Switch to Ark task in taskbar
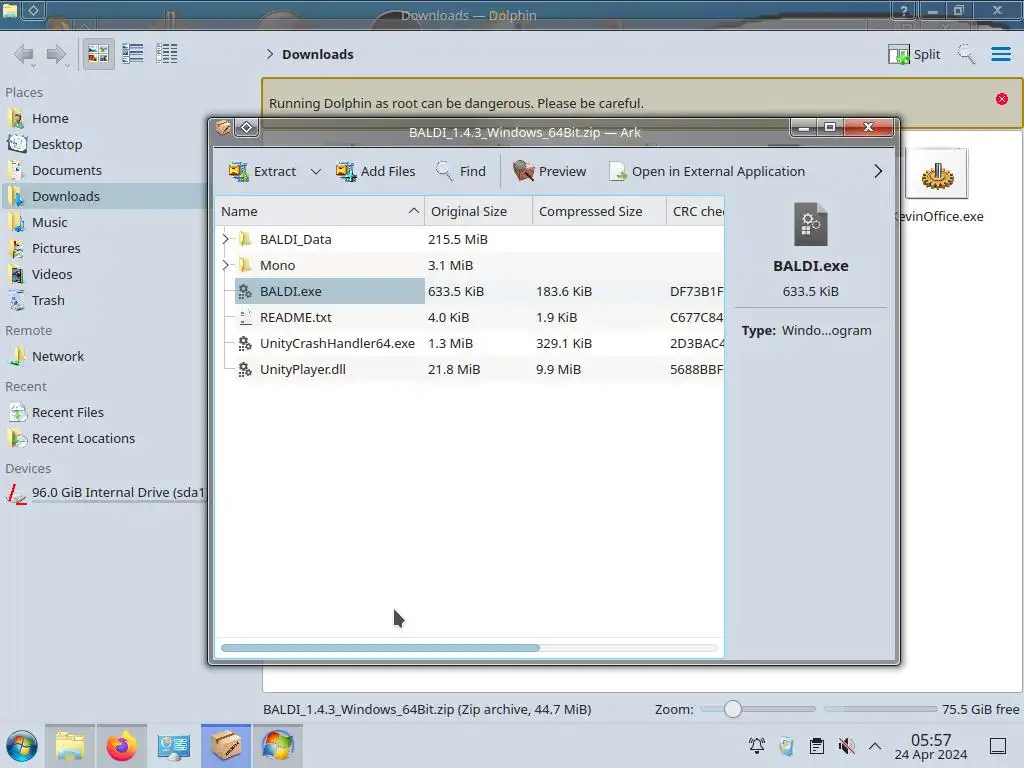The image size is (1024, 768). pos(226,746)
